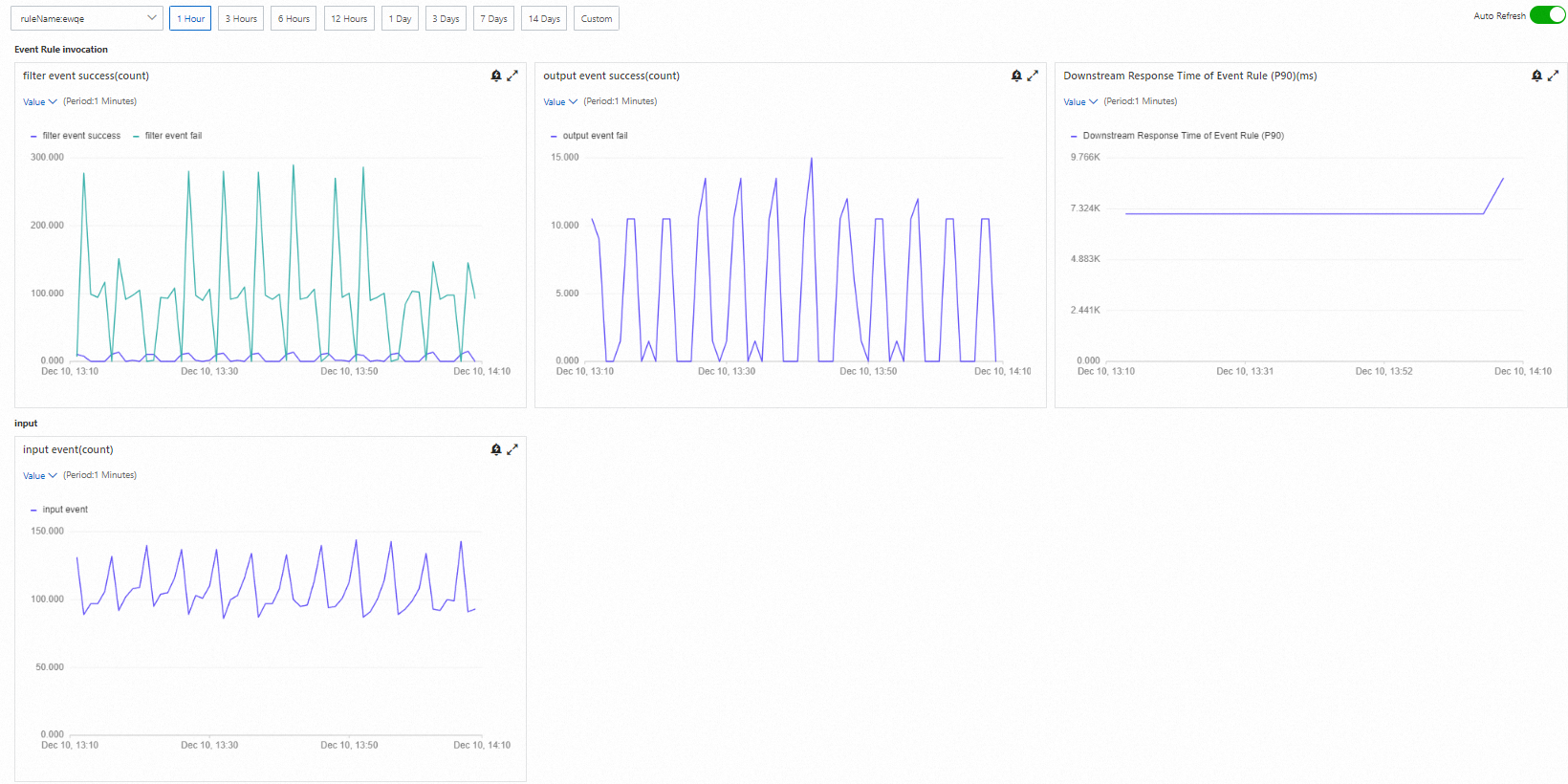Click the input section heading

(x=26, y=424)
